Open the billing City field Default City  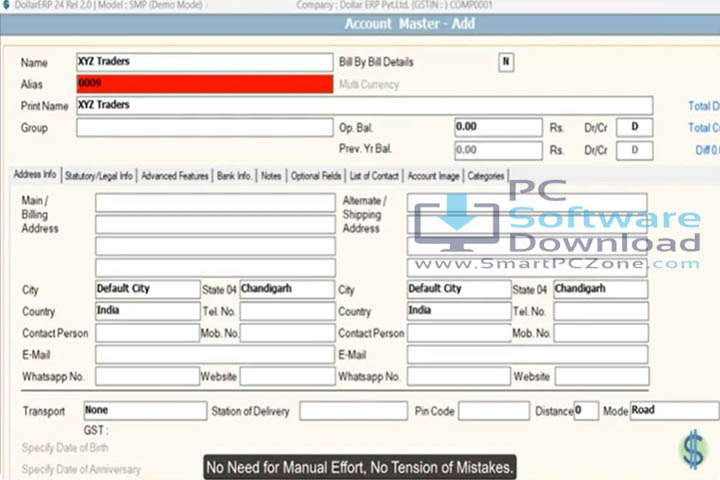point(148,289)
